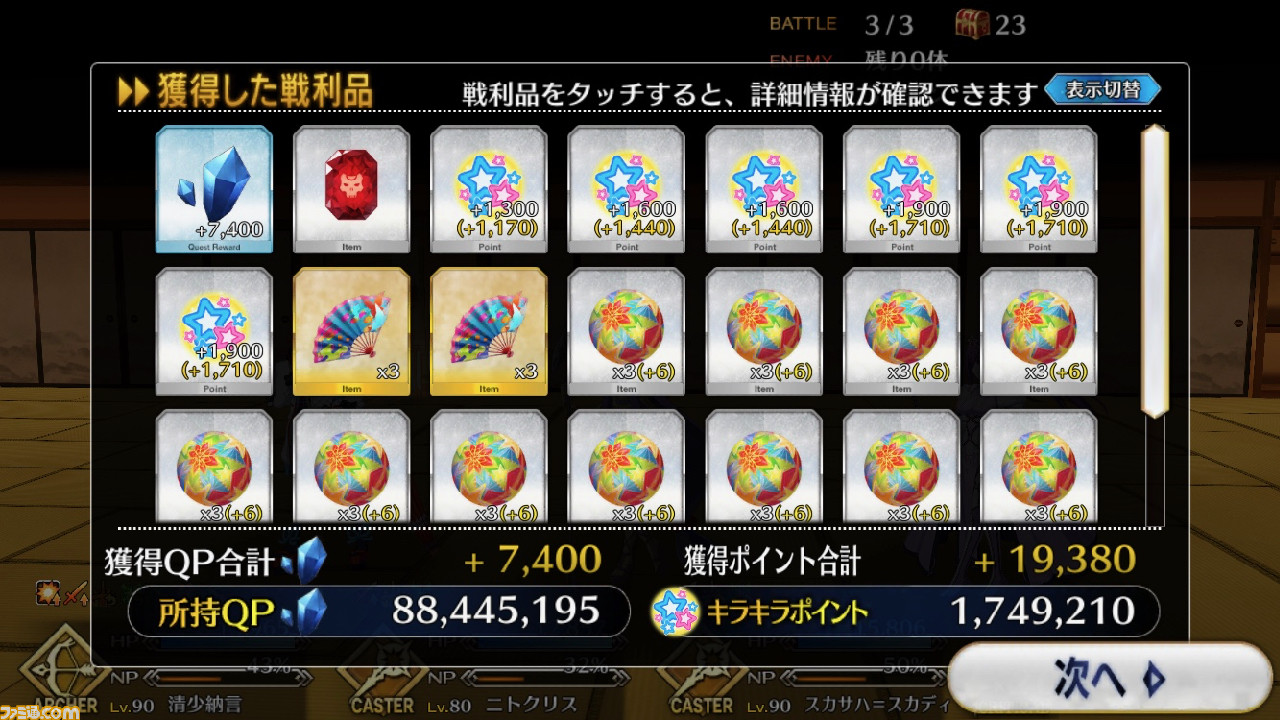The image size is (1280, 720).
Task: Select the first +1,600 star point reward
Action: click(x=626, y=190)
